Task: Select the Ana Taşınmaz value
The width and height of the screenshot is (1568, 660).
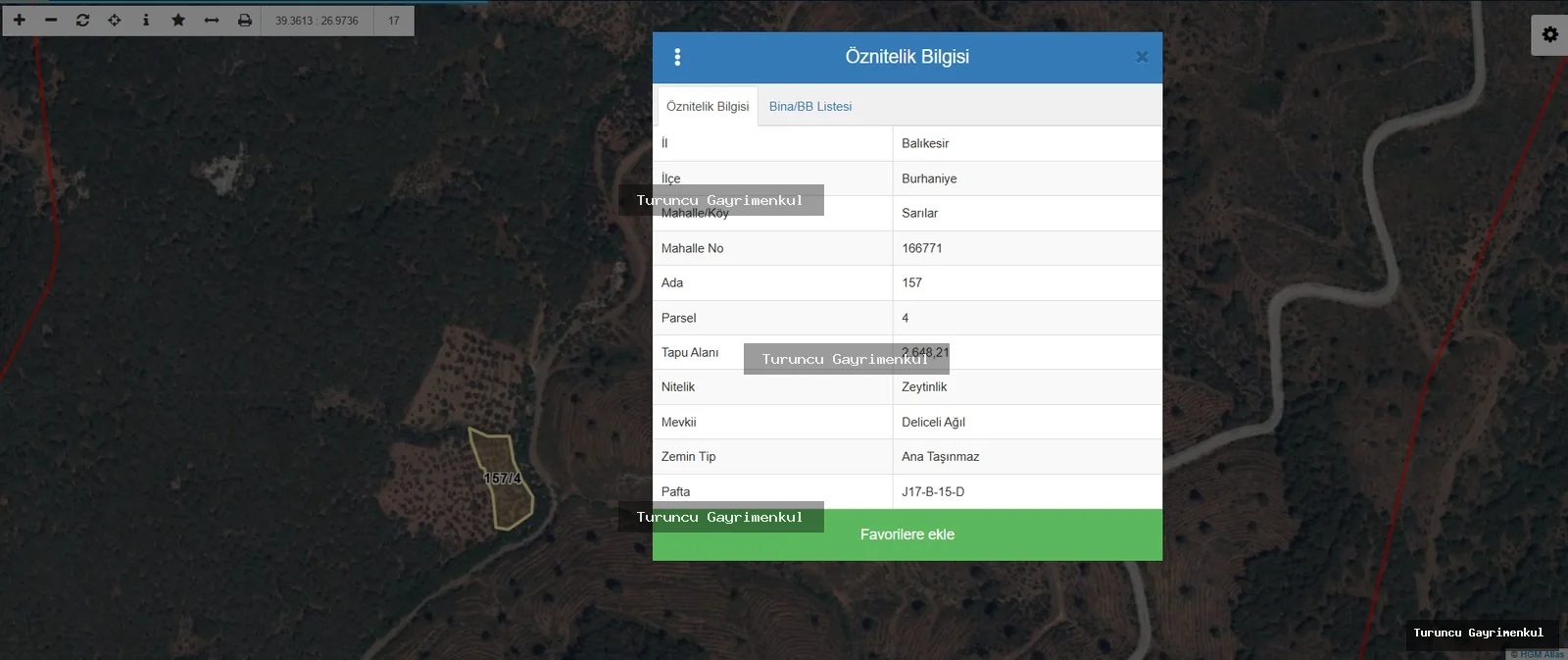Action: click(1027, 457)
